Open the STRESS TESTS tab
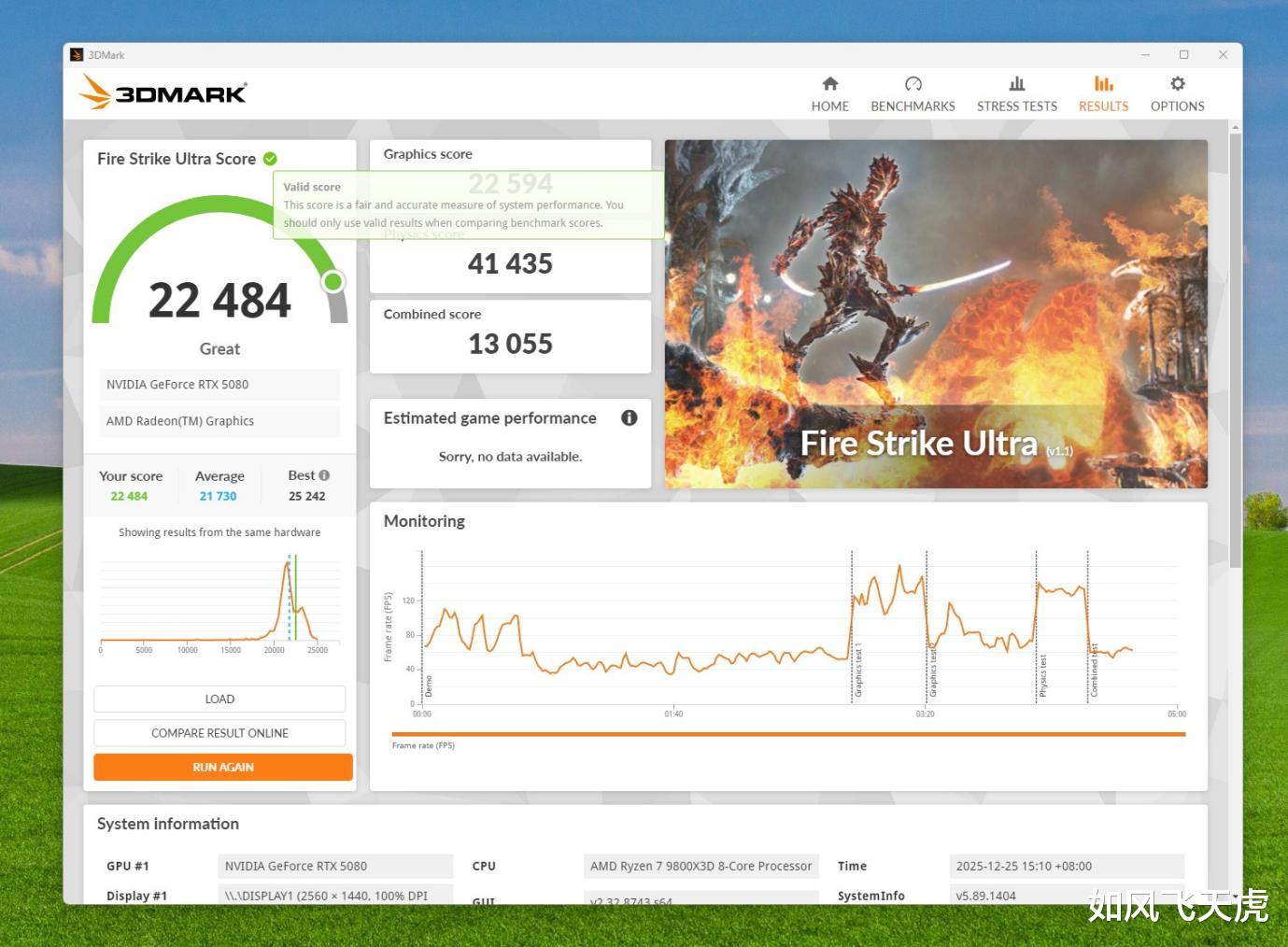 coord(1016,94)
